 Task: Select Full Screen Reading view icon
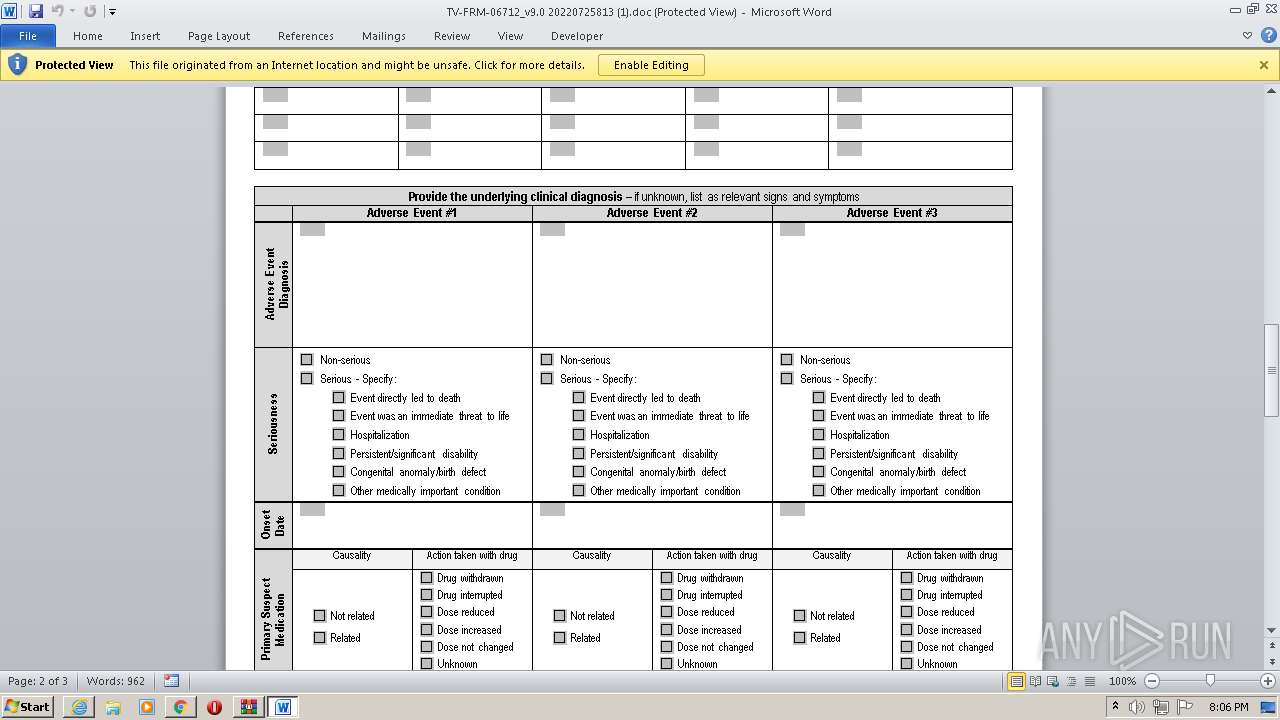tap(1035, 681)
